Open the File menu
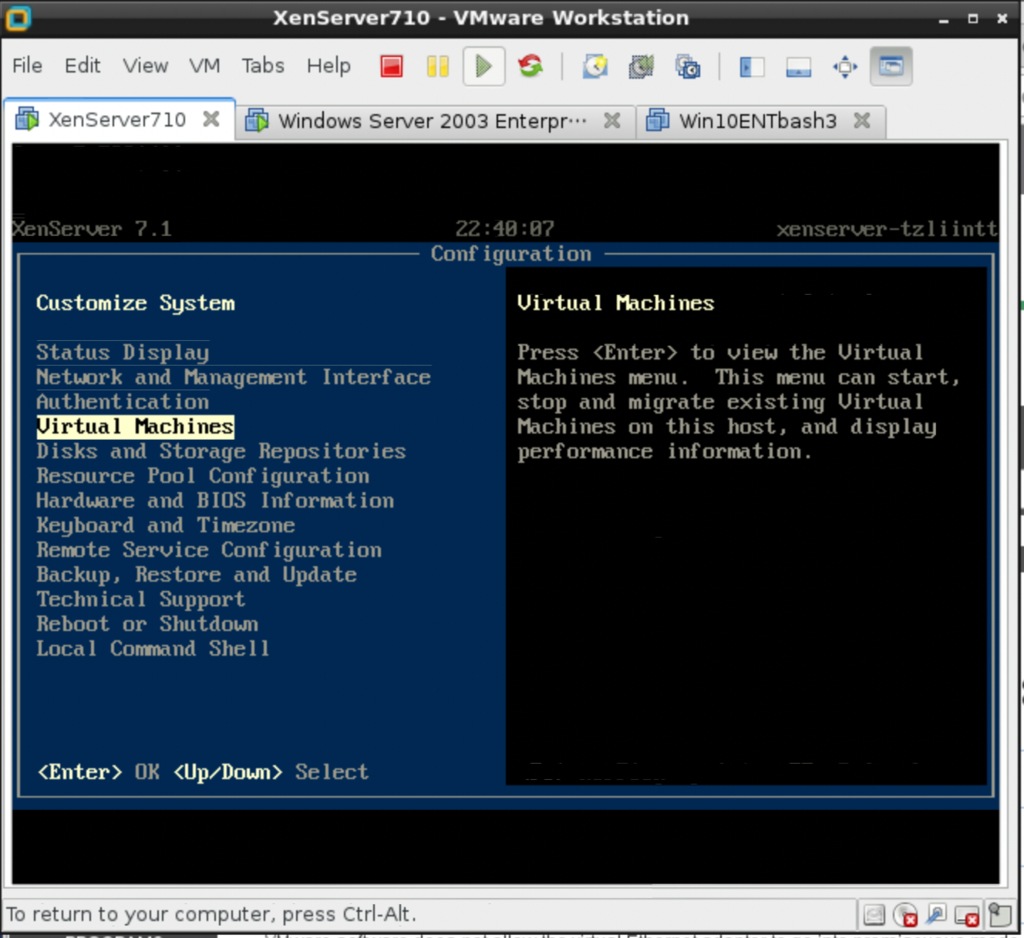 (x=27, y=66)
